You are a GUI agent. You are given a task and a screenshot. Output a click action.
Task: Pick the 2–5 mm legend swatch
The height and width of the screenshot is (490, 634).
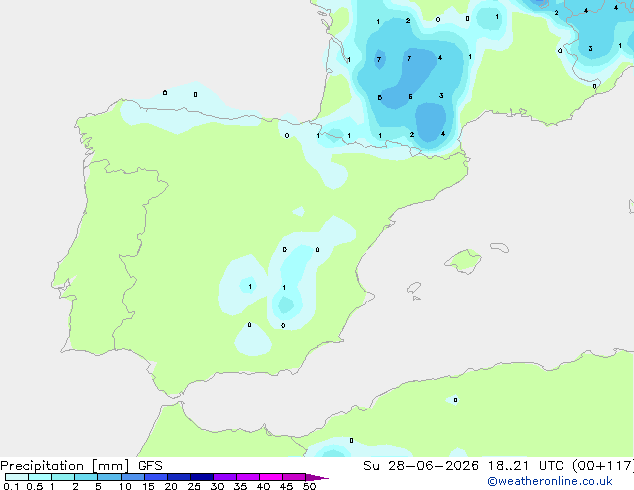pyautogui.click(x=86, y=477)
